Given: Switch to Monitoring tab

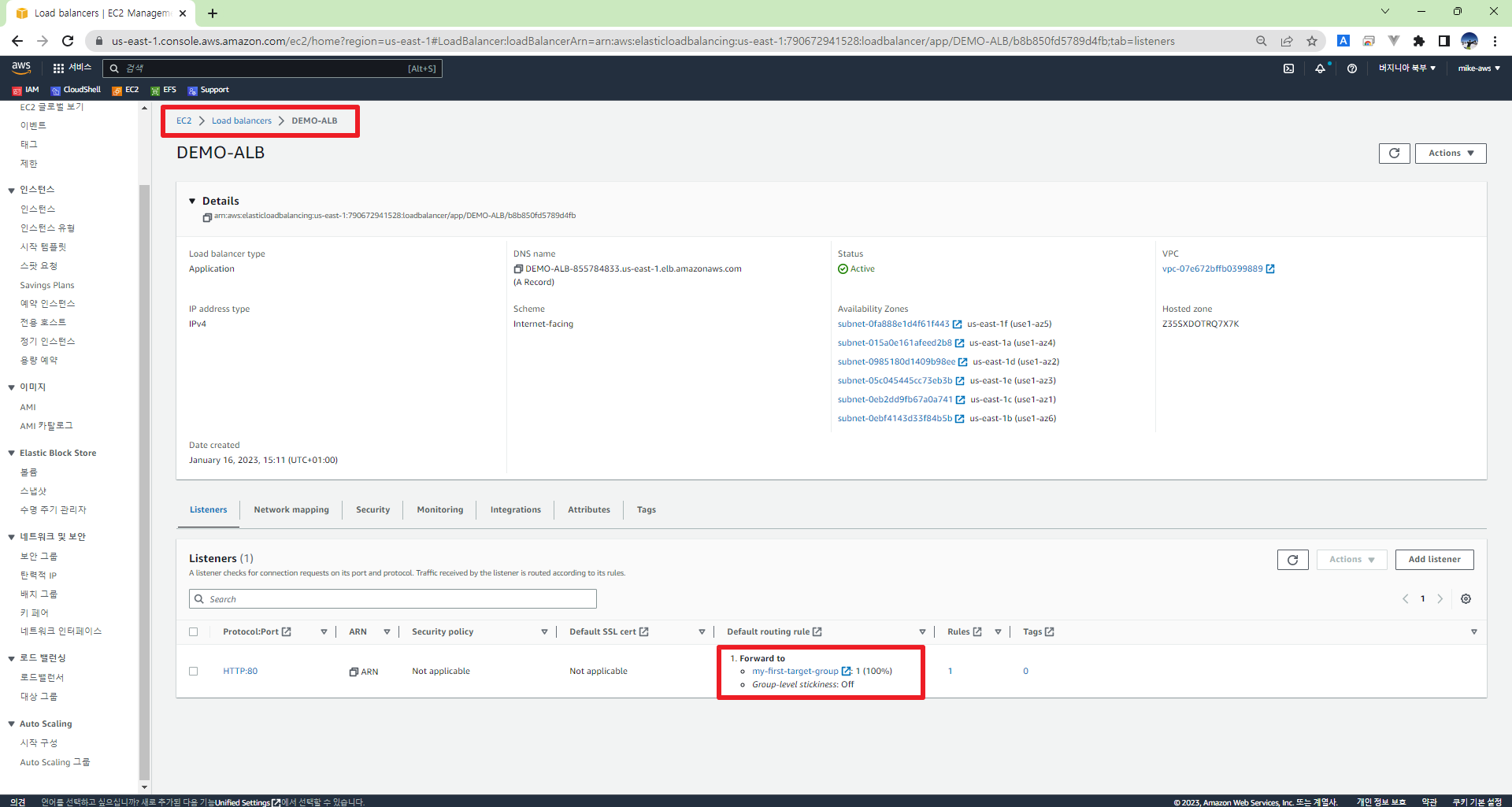Looking at the screenshot, I should (440, 510).
